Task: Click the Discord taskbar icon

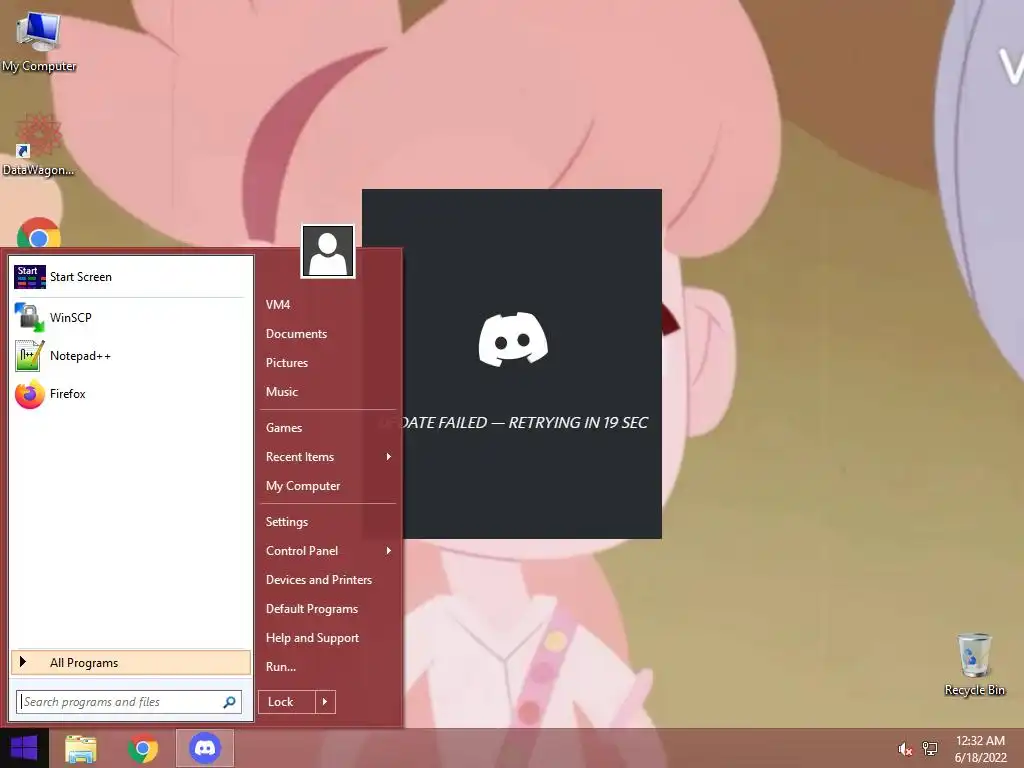Action: (x=204, y=748)
